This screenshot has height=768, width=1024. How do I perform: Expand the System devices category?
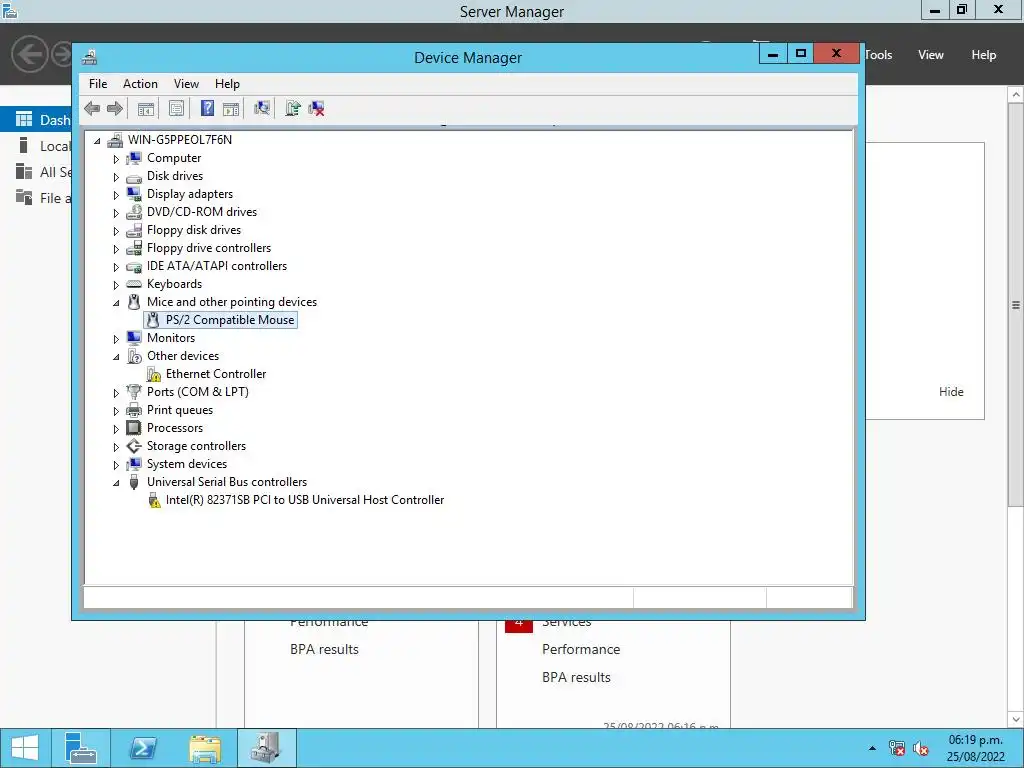[x=116, y=464]
